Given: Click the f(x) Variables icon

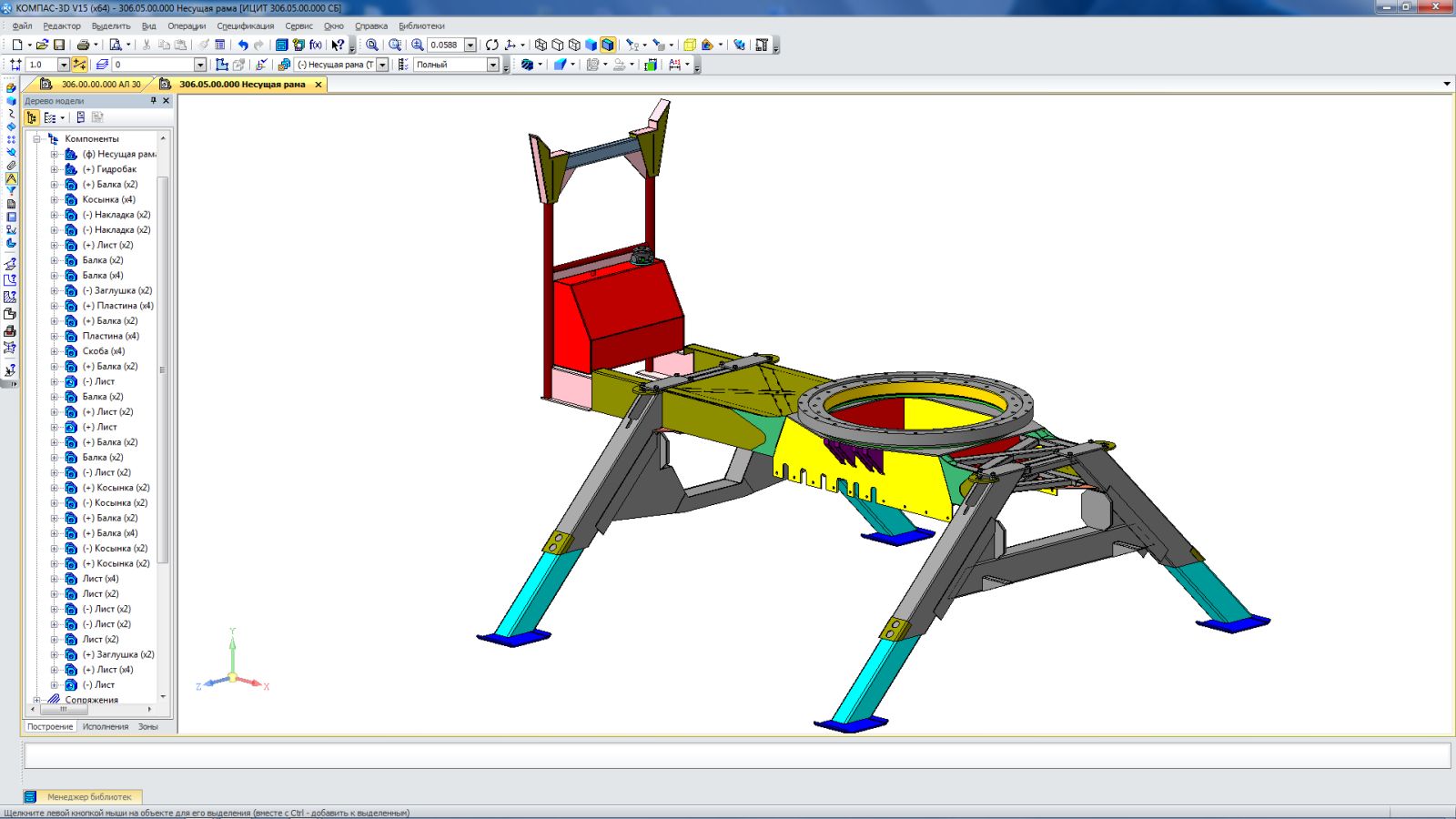Looking at the screenshot, I should pyautogui.click(x=316, y=45).
